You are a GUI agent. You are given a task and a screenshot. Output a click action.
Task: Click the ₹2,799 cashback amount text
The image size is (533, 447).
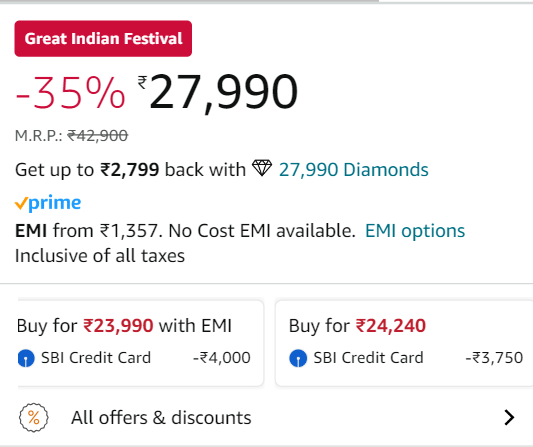(x=130, y=170)
